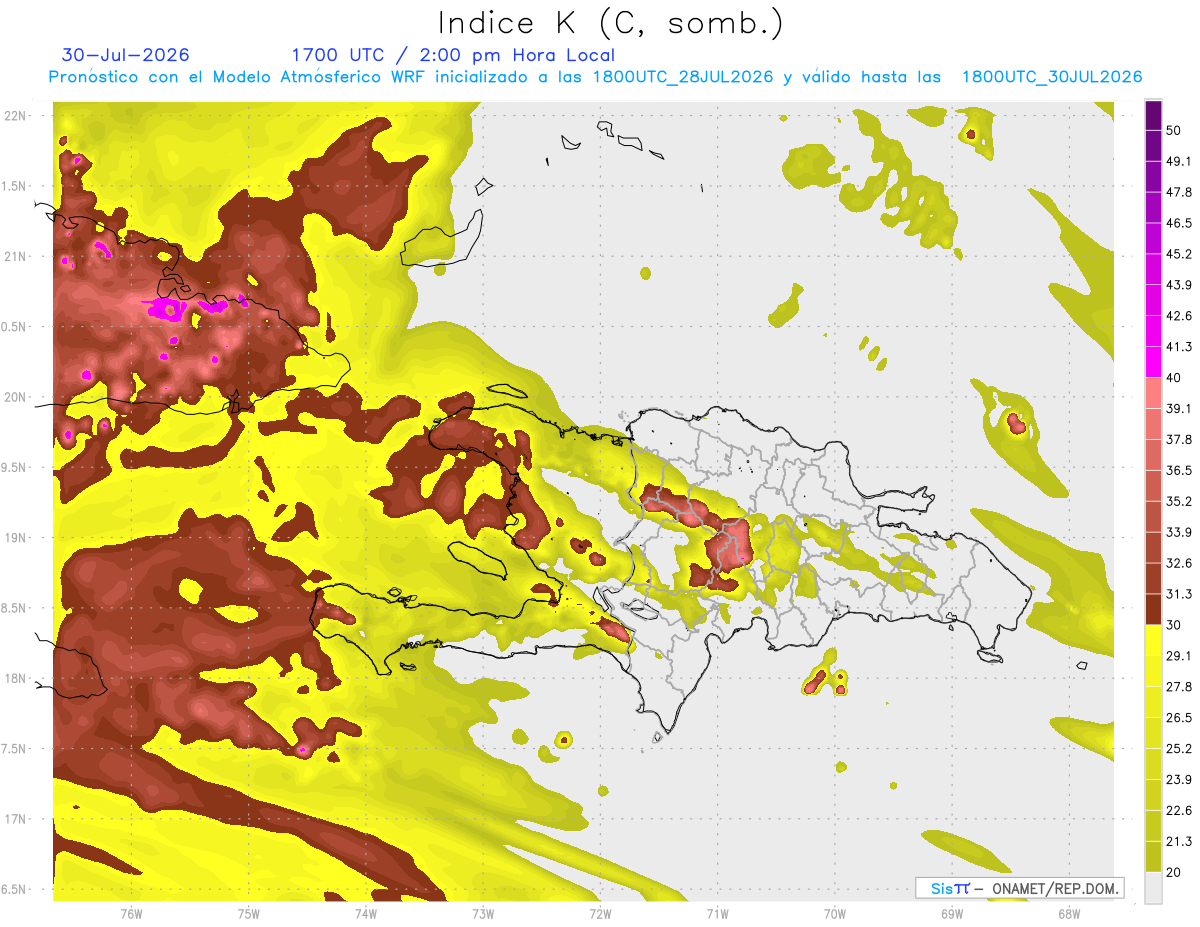This screenshot has height=927, width=1200.
Task: Click the "21N" latitude label
Action: 17,257
